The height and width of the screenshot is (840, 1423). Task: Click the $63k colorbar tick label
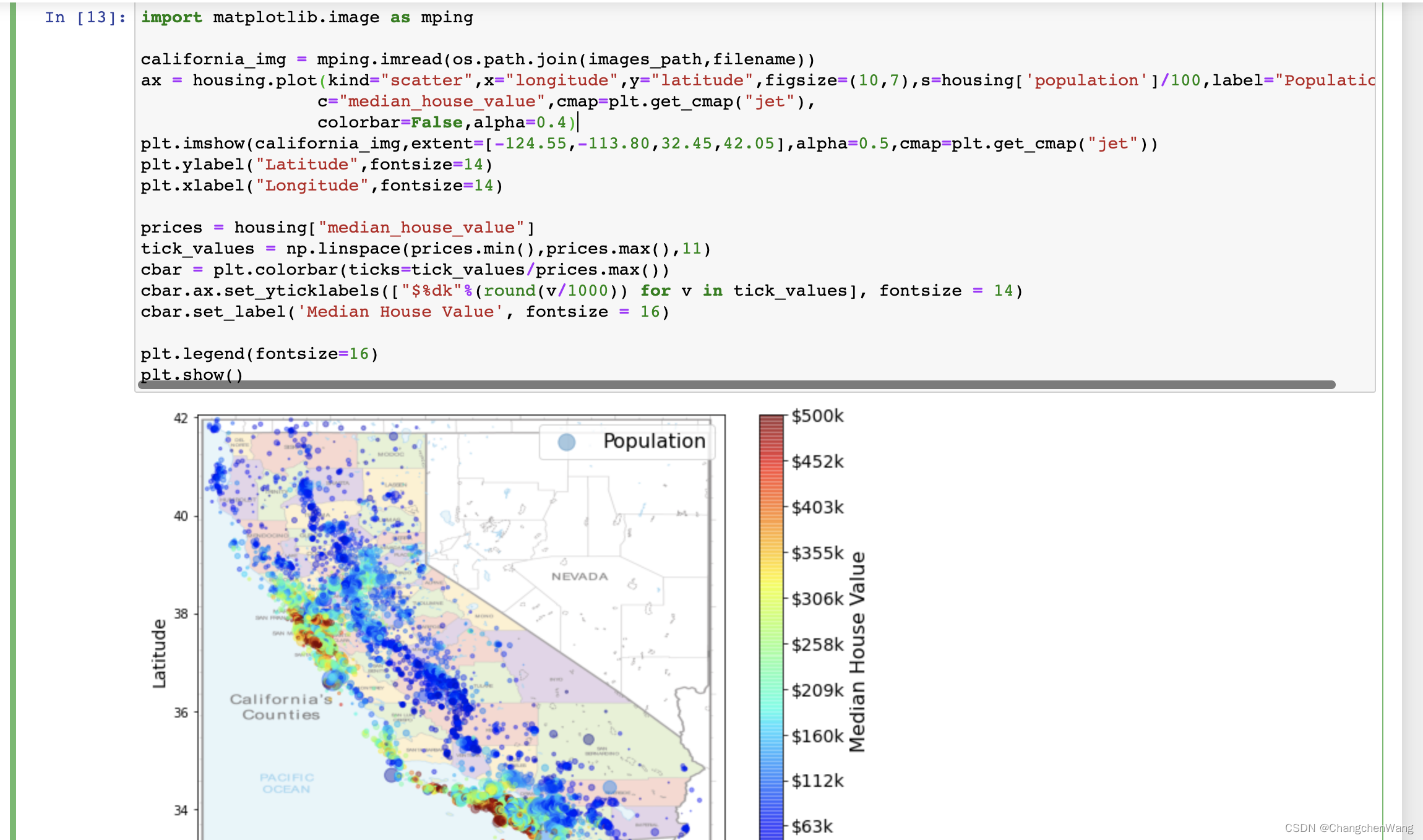pyautogui.click(x=812, y=826)
